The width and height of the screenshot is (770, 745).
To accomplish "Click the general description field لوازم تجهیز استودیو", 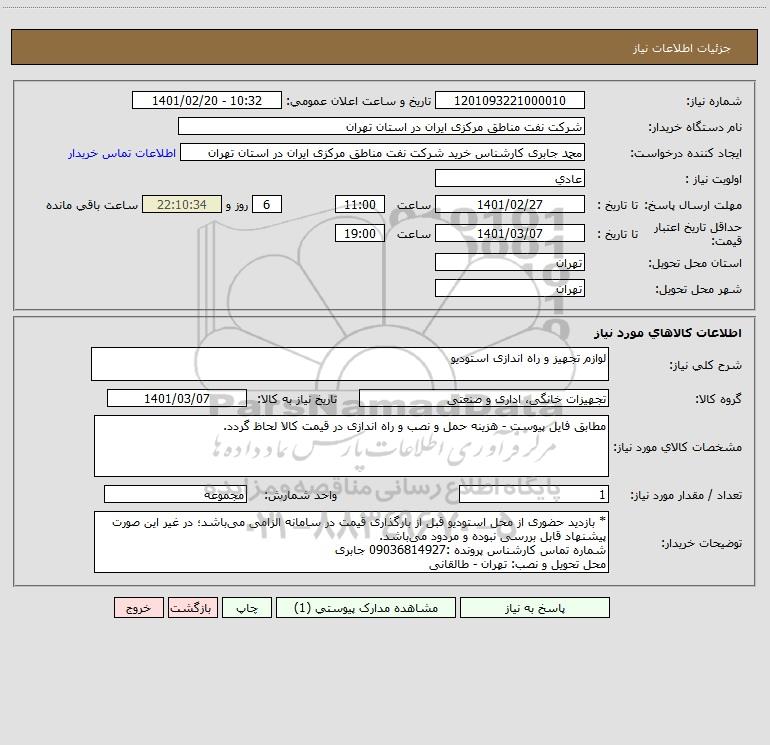I will click(x=350, y=364).
